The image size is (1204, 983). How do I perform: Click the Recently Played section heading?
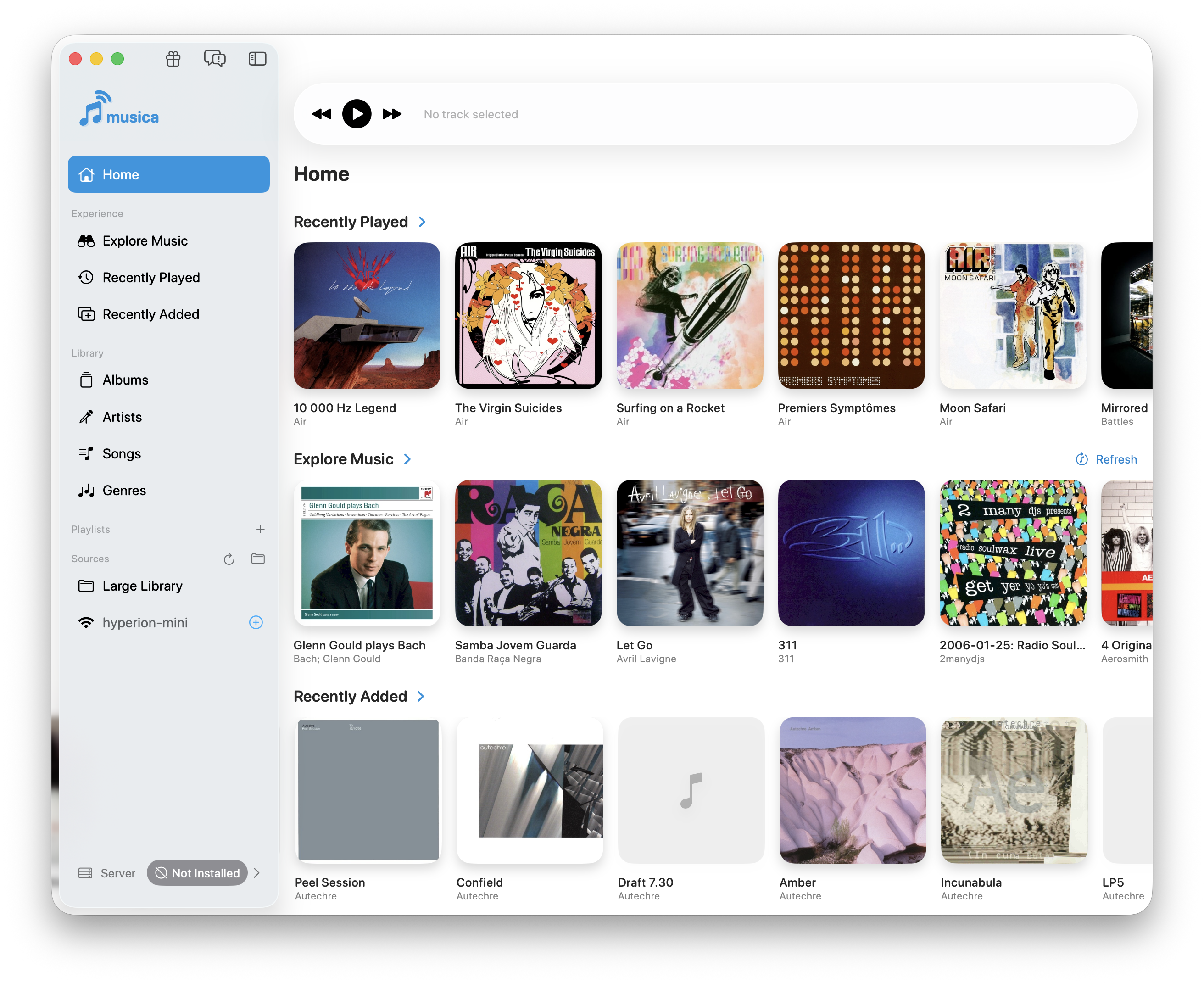tap(351, 222)
